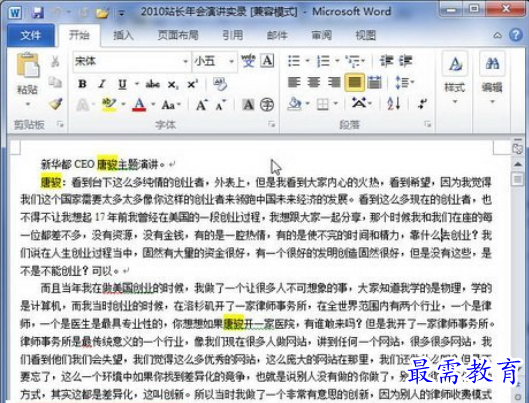Click the character border A icon
This screenshot has width=529, height=403.
[267, 61]
